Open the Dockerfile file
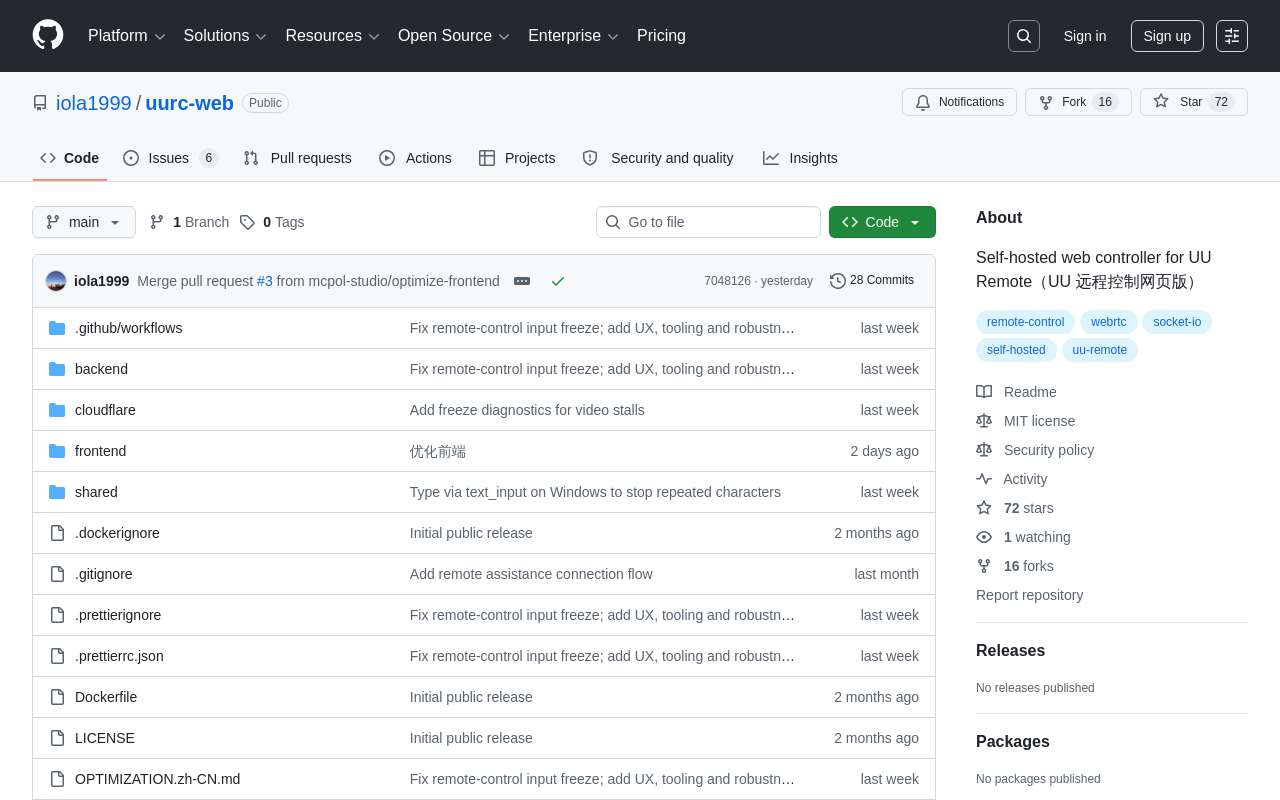Image resolution: width=1280 pixels, height=800 pixels. click(106, 697)
